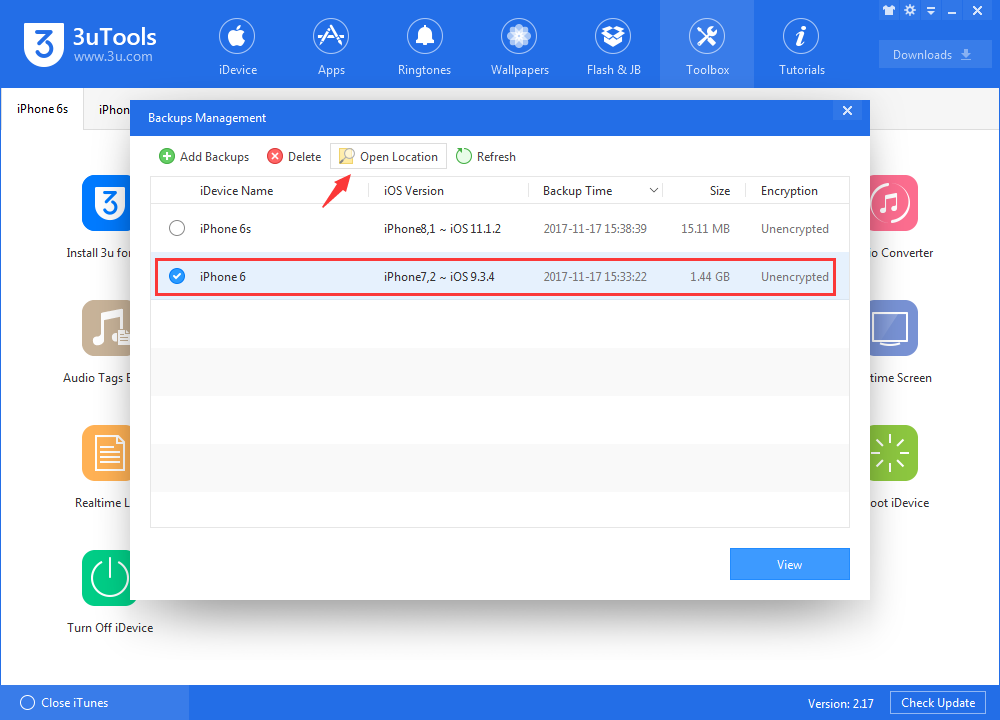Click the '1.44 GB' size value
The width and height of the screenshot is (1000, 720).
coord(710,277)
